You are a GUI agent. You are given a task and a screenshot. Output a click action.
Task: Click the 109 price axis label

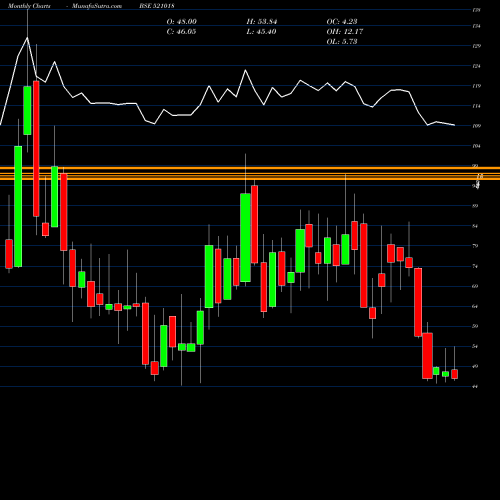477,126
